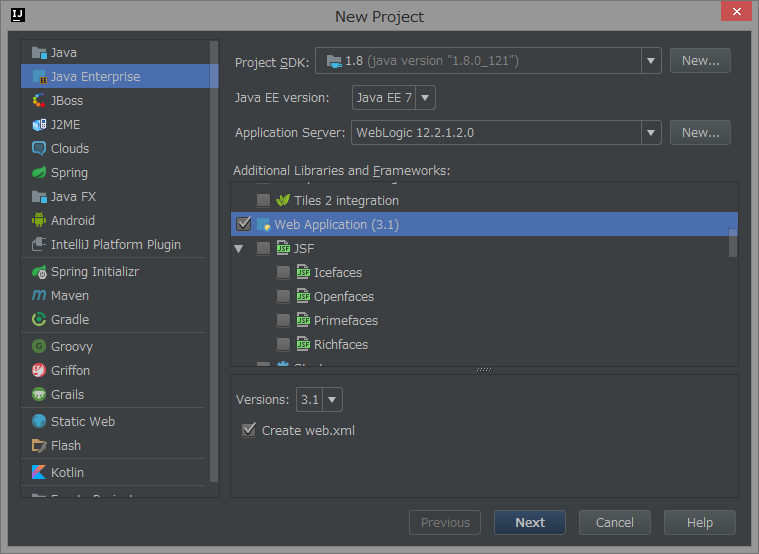Click the Openfaces JSF icon
759x554 pixels.
[x=303, y=296]
